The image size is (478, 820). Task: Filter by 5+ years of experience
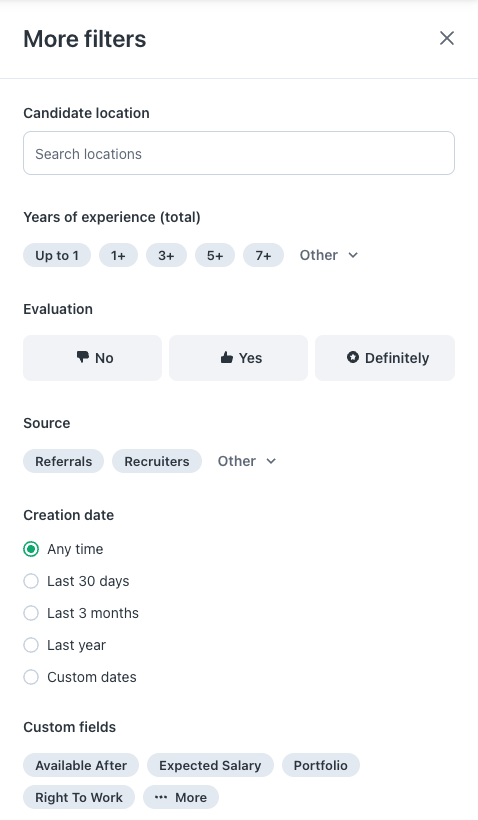(x=215, y=255)
